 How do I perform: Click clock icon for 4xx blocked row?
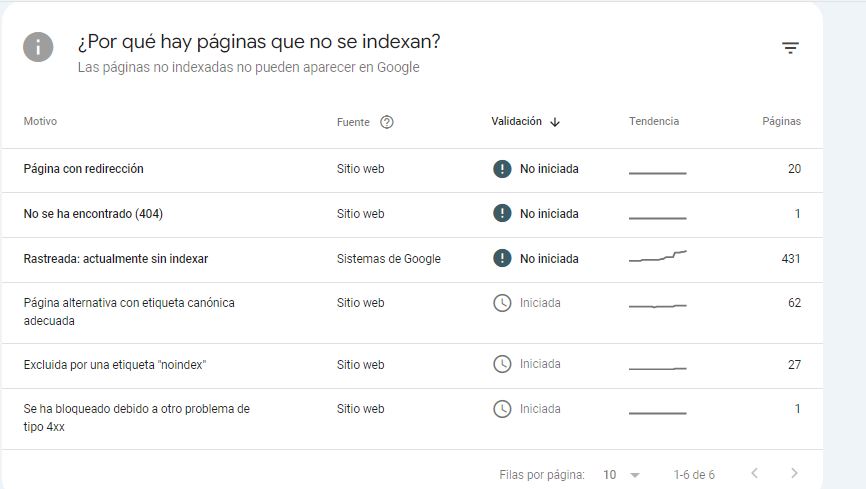point(502,409)
